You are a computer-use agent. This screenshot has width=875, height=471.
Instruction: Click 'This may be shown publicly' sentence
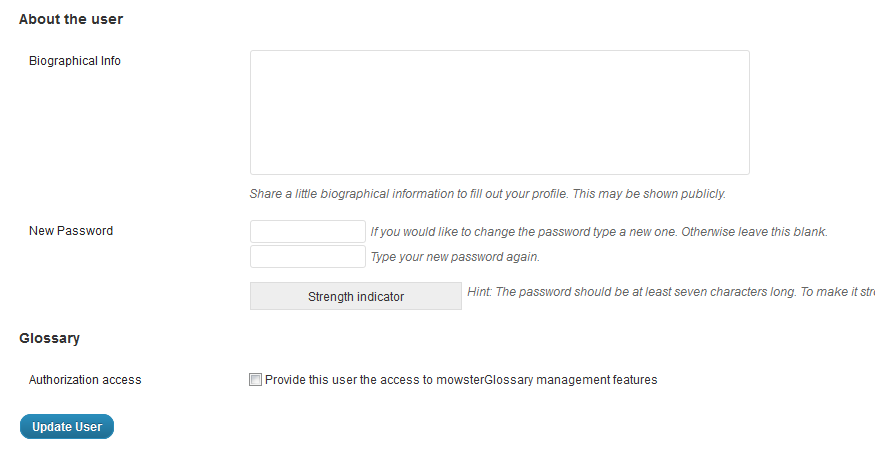[x=649, y=194]
